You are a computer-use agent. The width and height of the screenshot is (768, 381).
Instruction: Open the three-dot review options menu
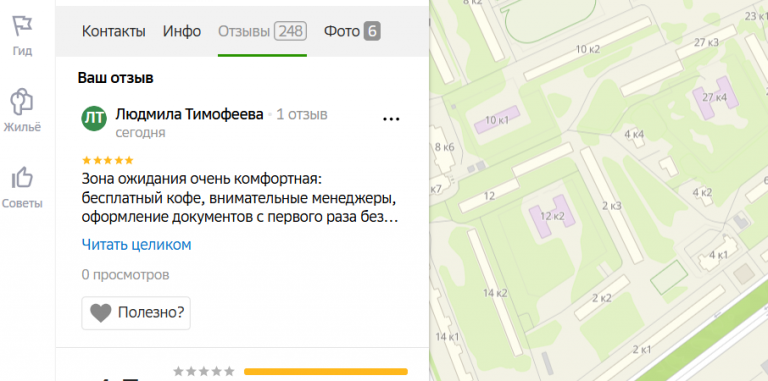pos(391,119)
